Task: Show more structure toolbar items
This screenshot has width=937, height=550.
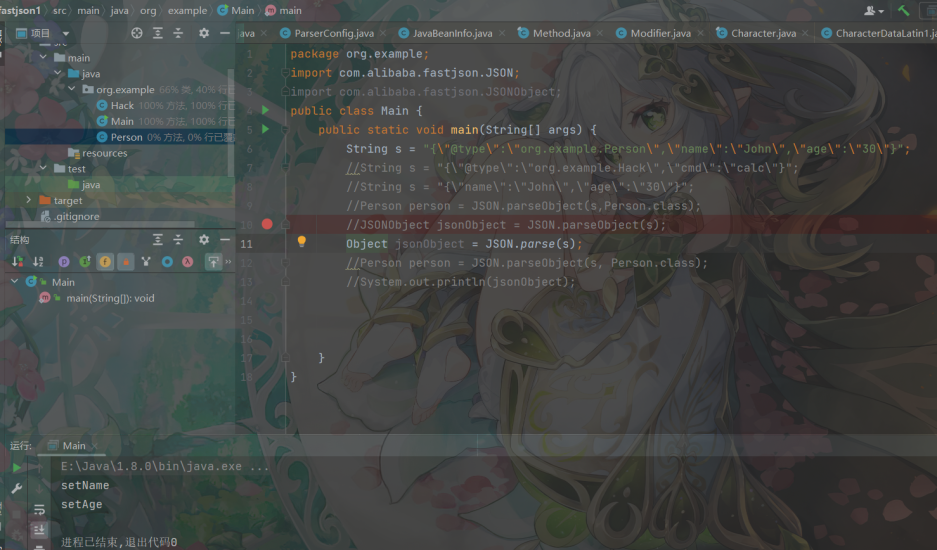Action: click(x=228, y=262)
